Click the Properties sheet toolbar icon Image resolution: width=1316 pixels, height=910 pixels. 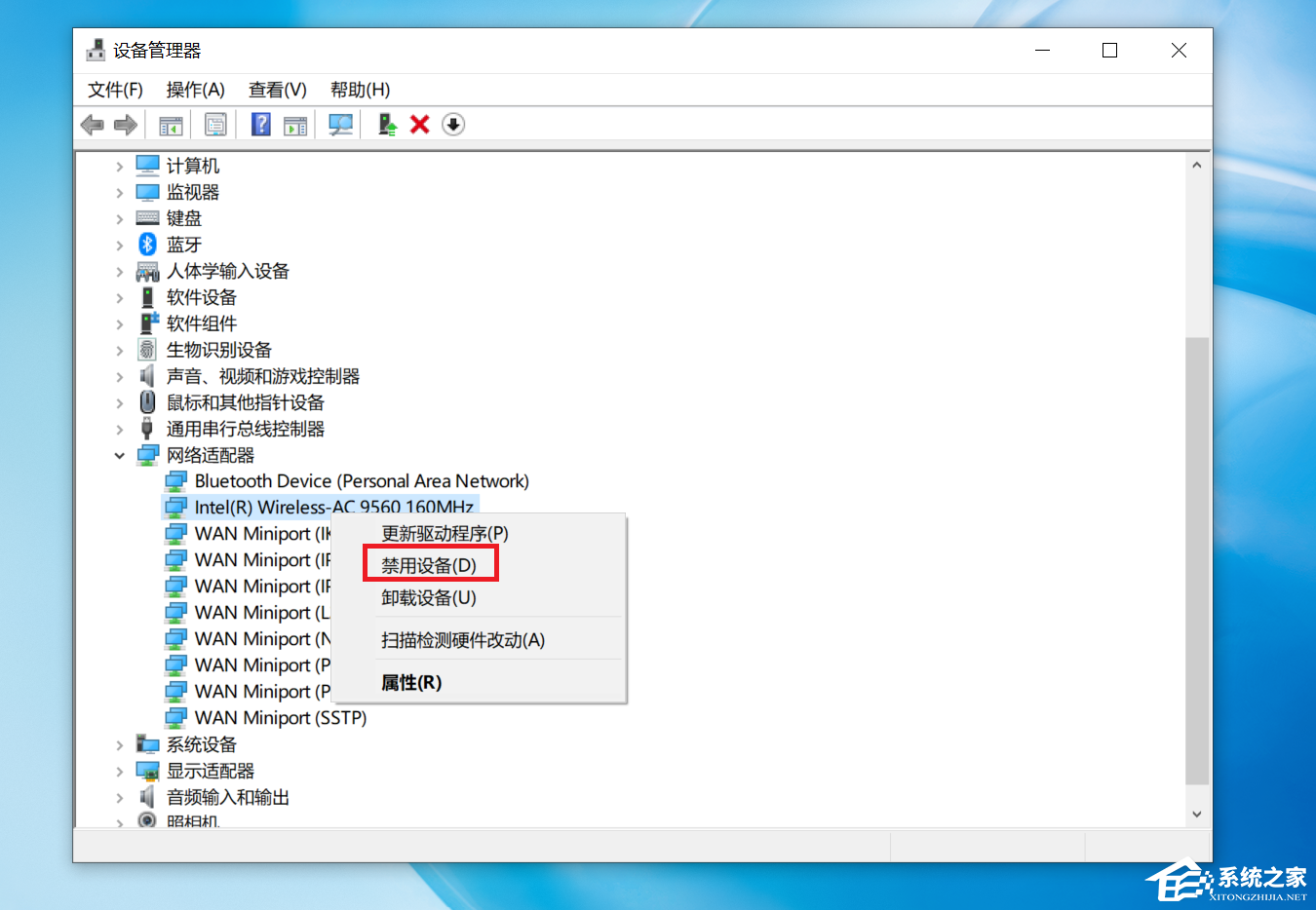coord(215,125)
